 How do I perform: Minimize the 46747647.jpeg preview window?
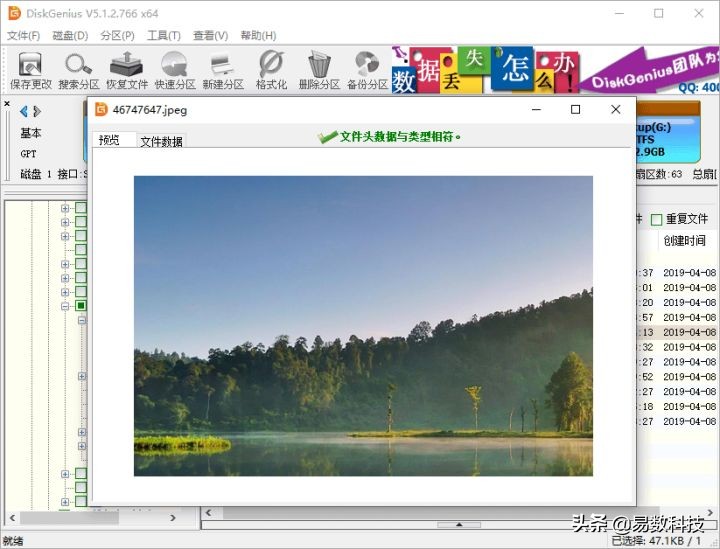(x=536, y=109)
